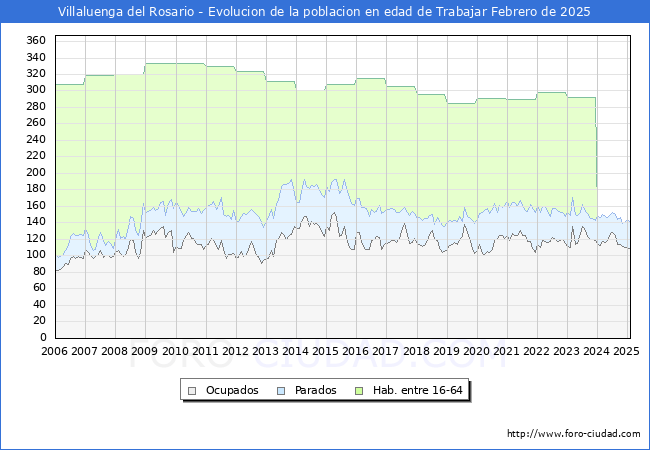Click the 2022 x-axis year label
The width and height of the screenshot is (650, 450).
(536, 351)
